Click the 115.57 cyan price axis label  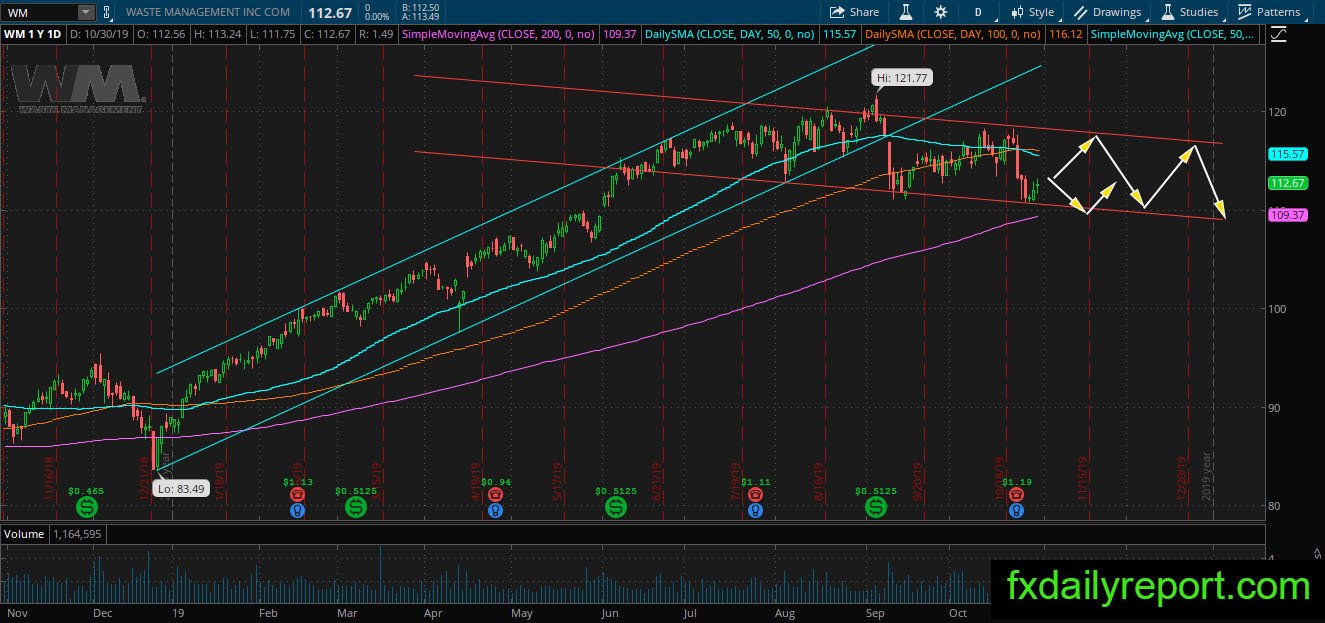point(1288,155)
